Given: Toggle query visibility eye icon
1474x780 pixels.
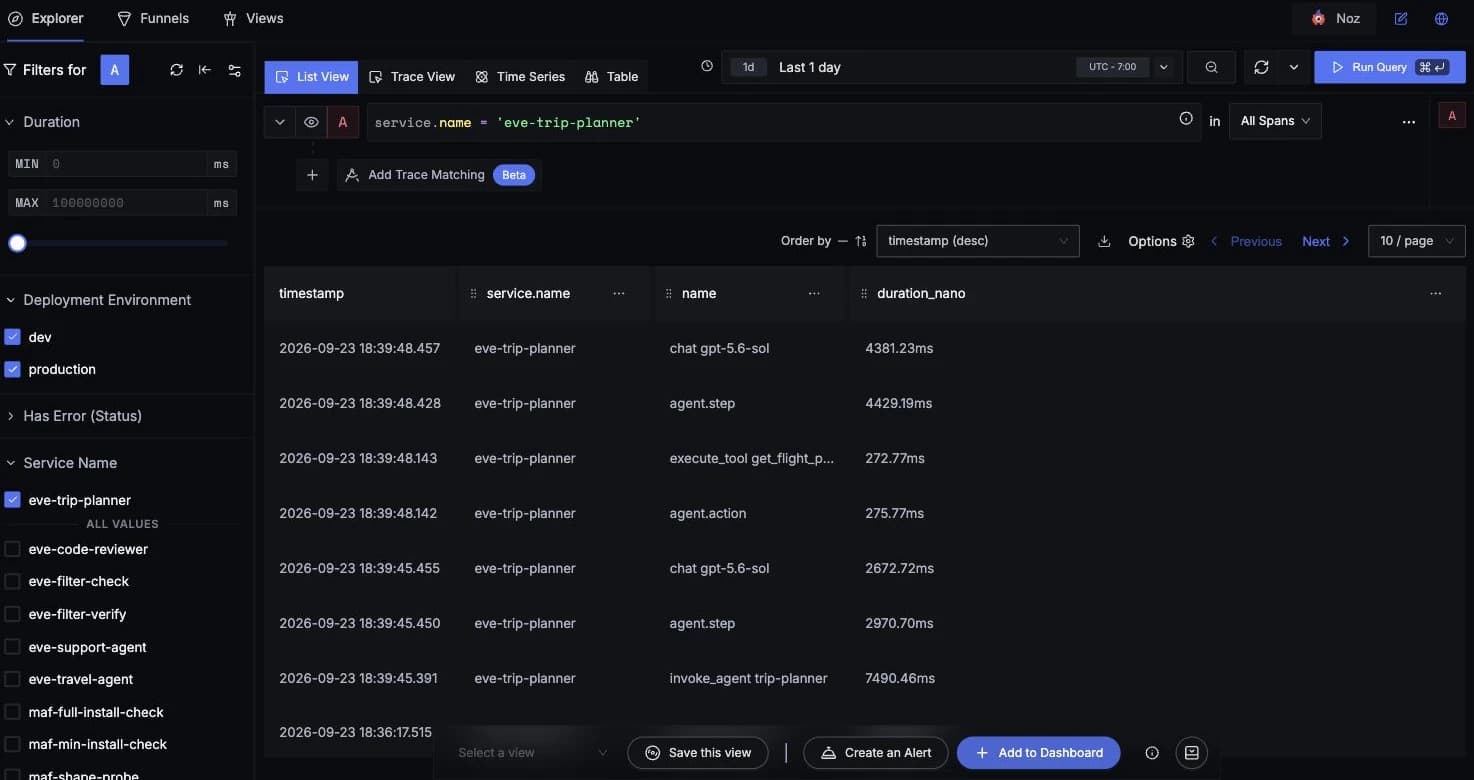Looking at the screenshot, I should pos(312,122).
